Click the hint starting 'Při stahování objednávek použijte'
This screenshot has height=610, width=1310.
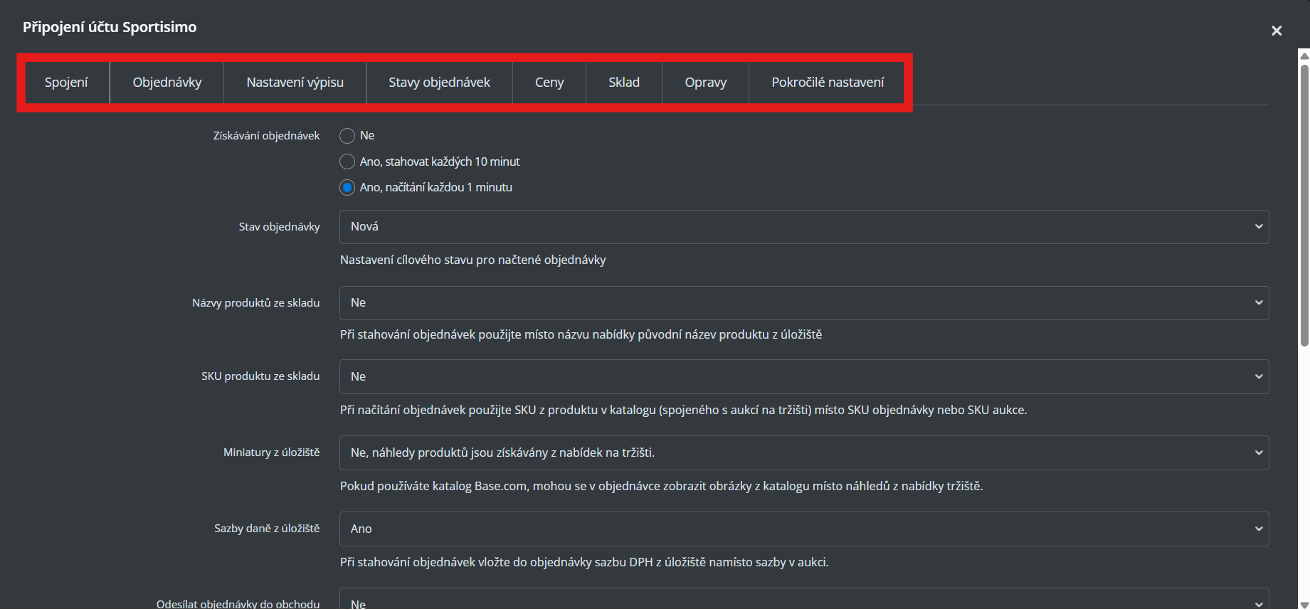(x=581, y=334)
